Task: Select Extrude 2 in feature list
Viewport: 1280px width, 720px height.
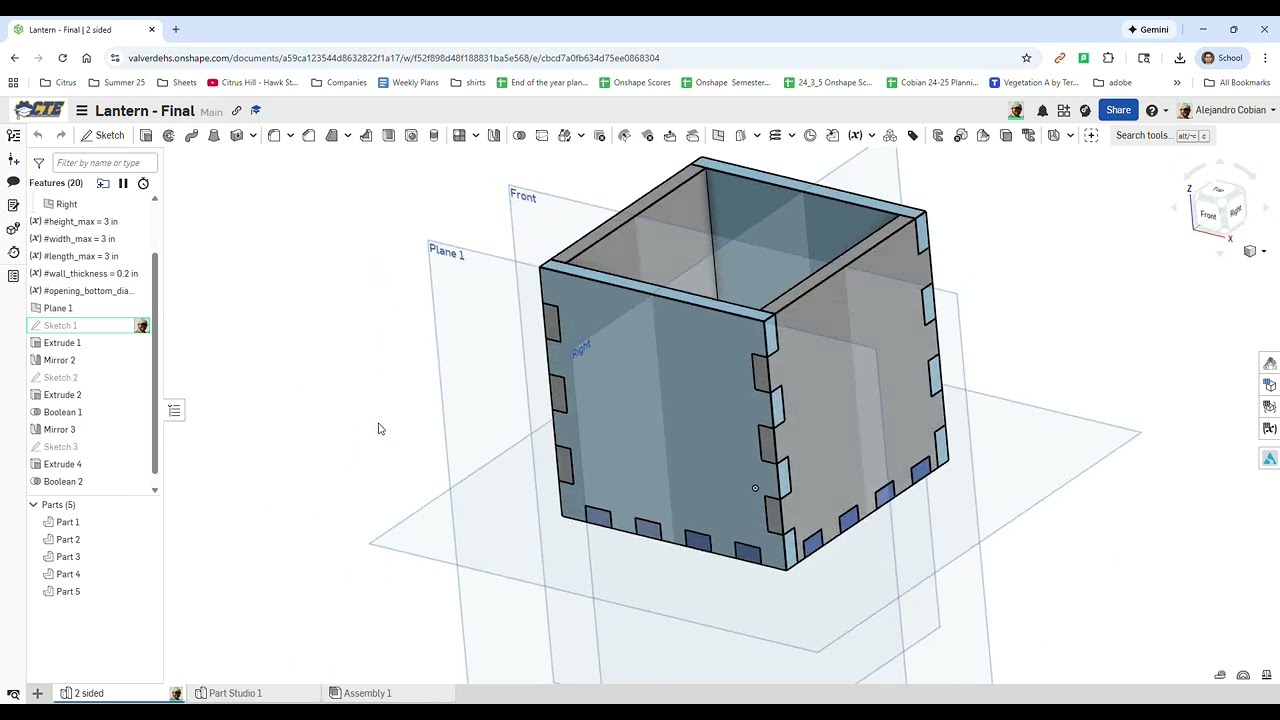Action: tap(62, 395)
